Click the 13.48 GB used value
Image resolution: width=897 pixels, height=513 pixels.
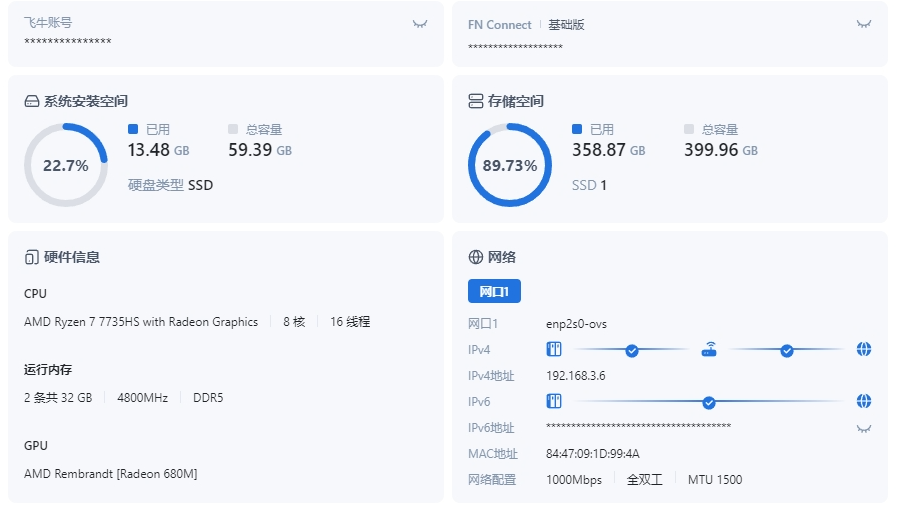coord(158,150)
